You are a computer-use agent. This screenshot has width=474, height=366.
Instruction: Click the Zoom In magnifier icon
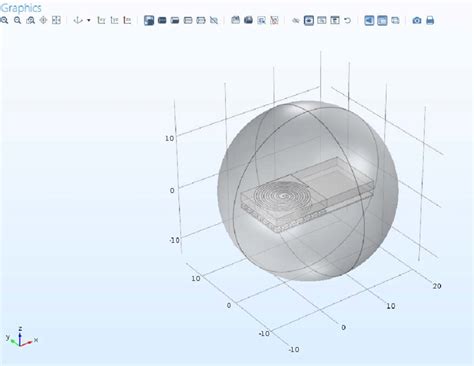click(x=4, y=20)
